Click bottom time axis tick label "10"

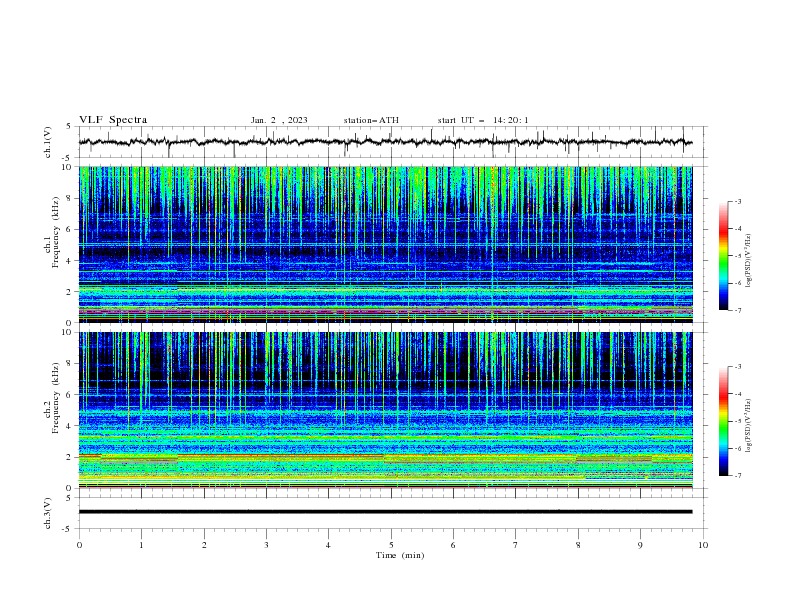pyautogui.click(x=703, y=545)
